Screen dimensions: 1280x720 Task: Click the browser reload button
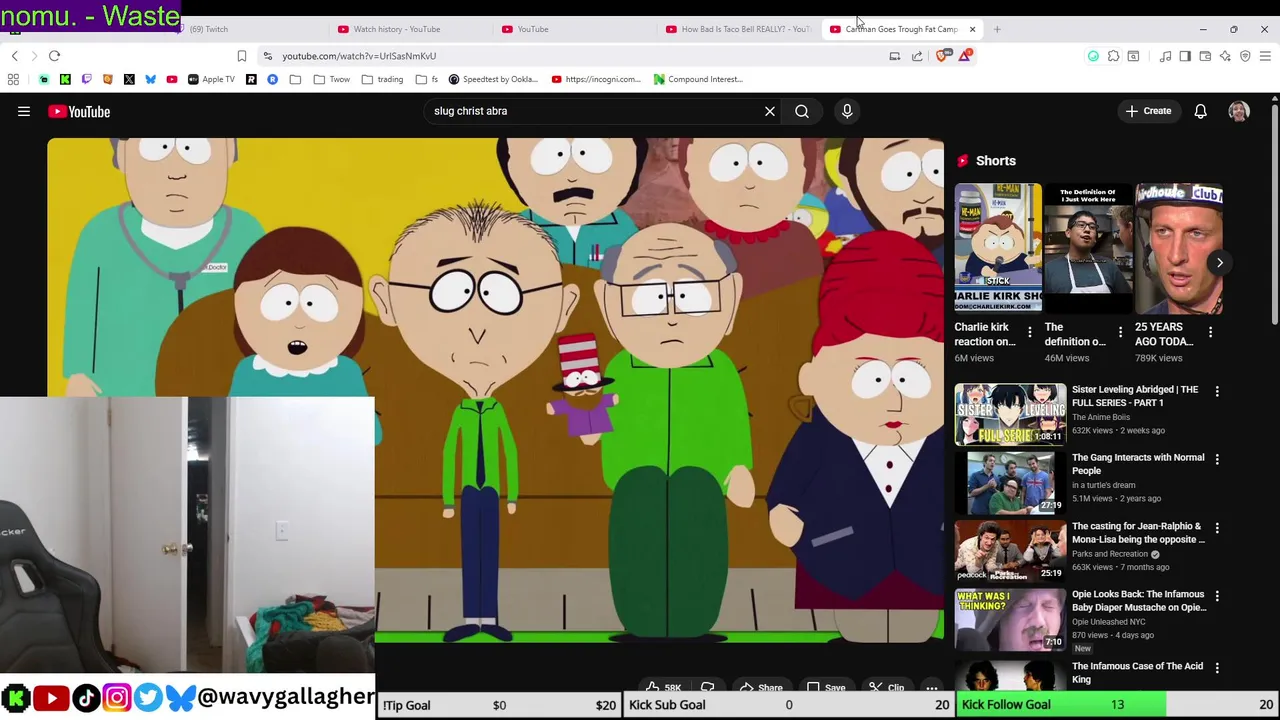coord(55,56)
